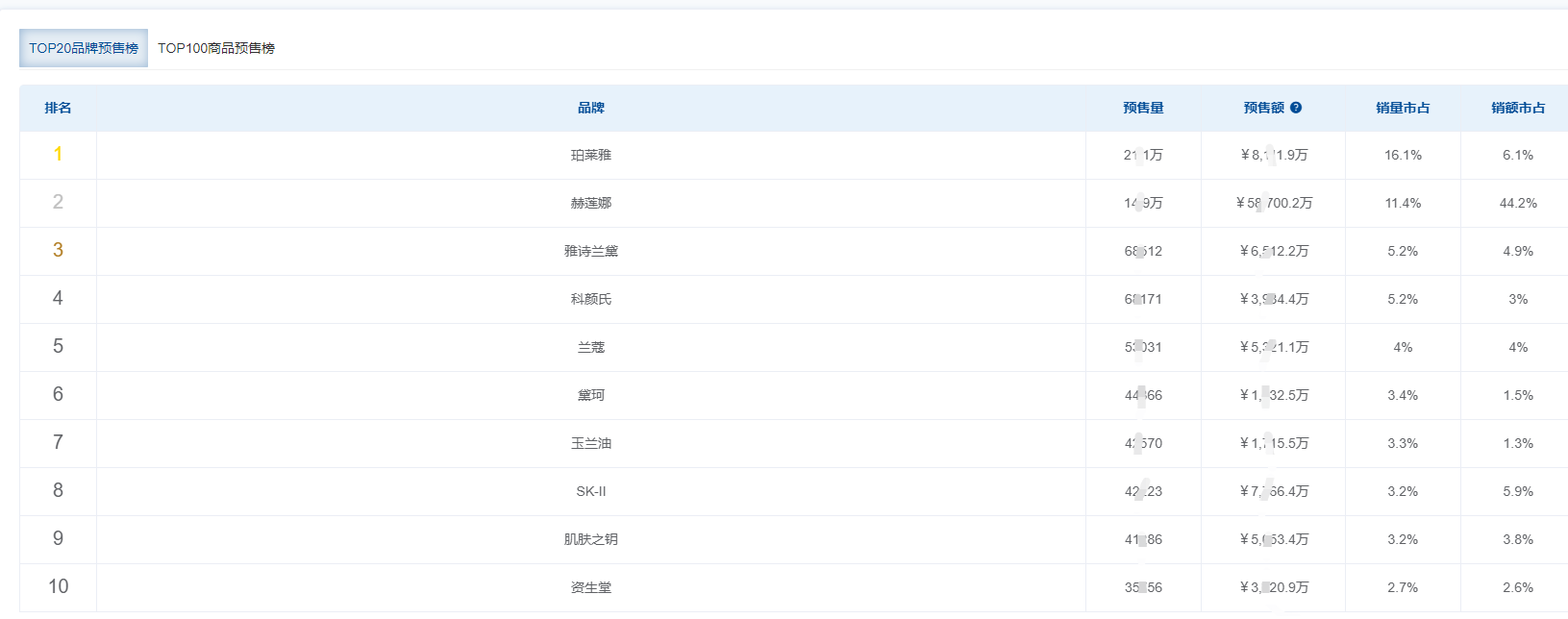Select brand 肌肤之钥 in the table
Screen dimensions: 1568x619
[x=591, y=539]
